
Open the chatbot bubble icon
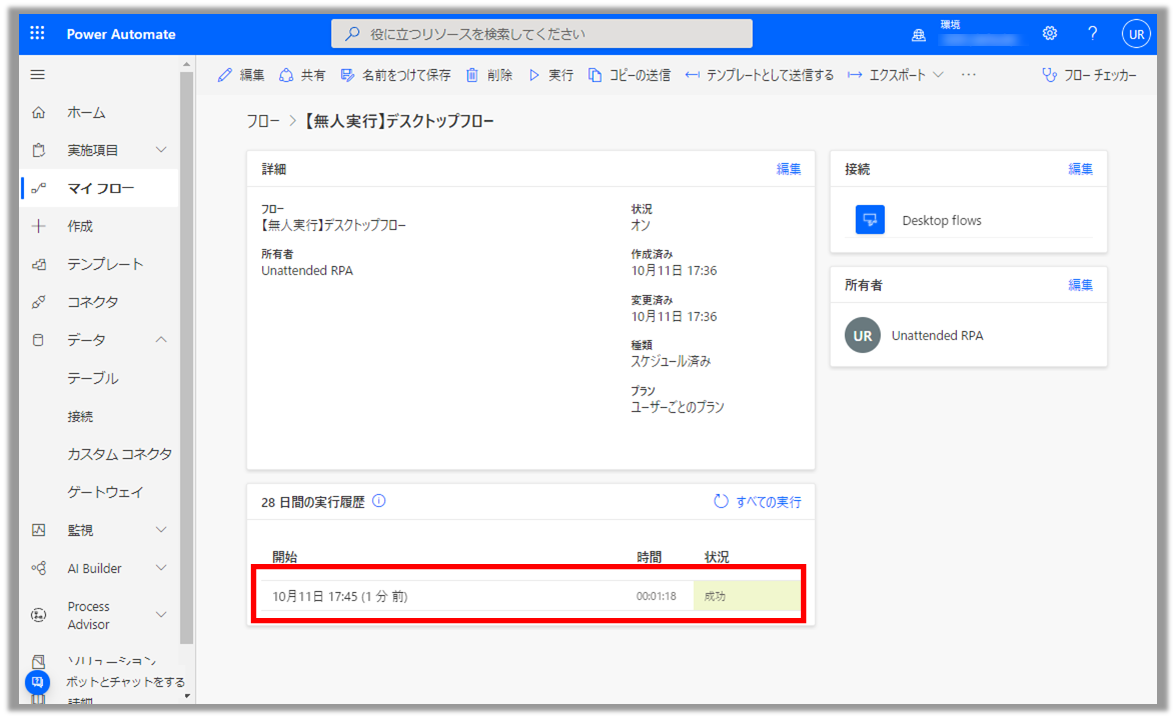[38, 682]
